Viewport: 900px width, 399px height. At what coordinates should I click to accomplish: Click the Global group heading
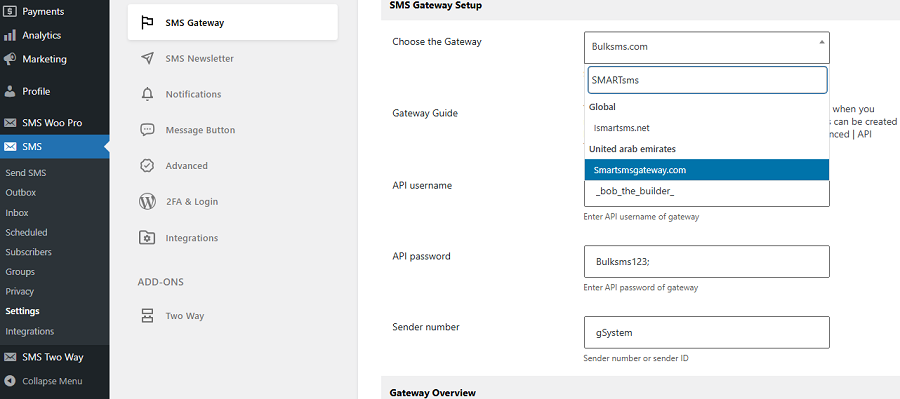pos(602,107)
